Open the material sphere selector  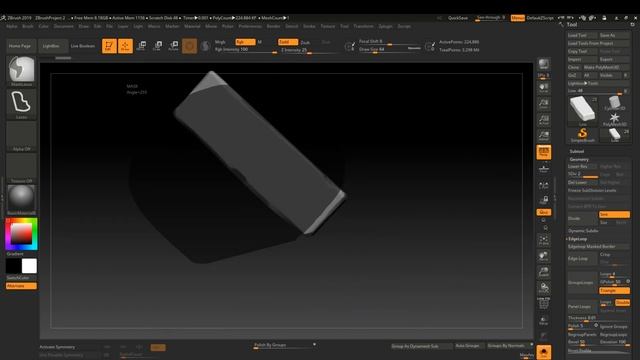[21, 200]
